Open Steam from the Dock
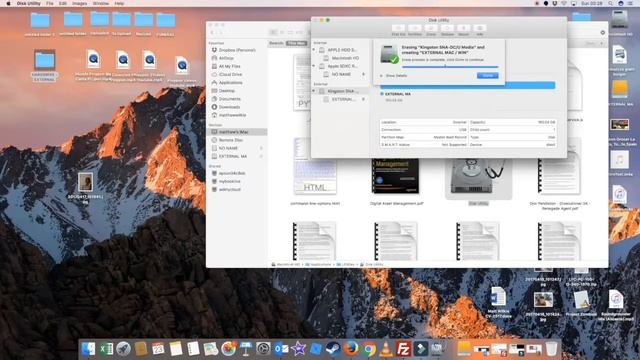The height and width of the screenshot is (360, 640). click(333, 349)
